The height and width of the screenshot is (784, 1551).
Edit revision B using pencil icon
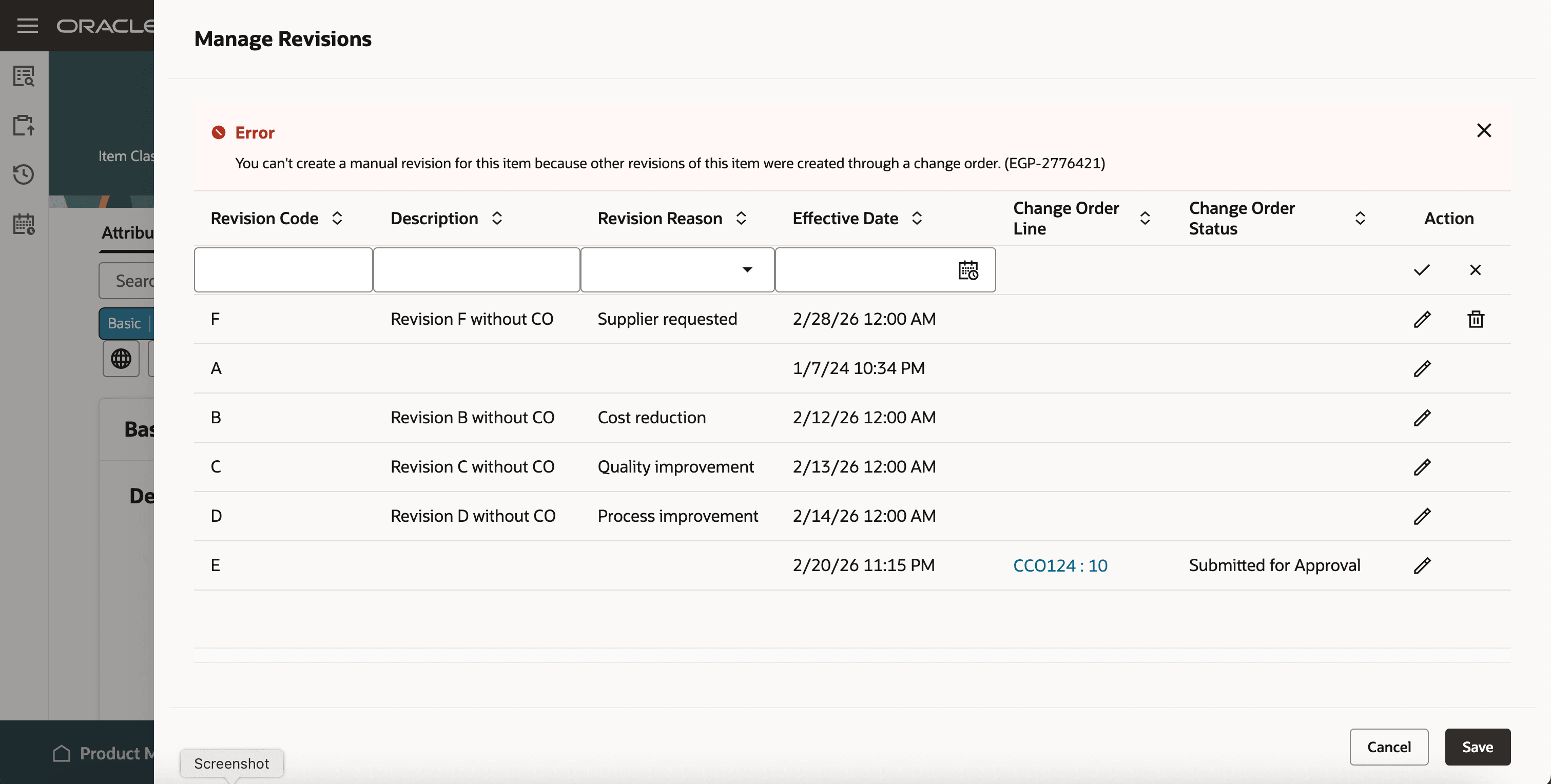click(x=1422, y=418)
